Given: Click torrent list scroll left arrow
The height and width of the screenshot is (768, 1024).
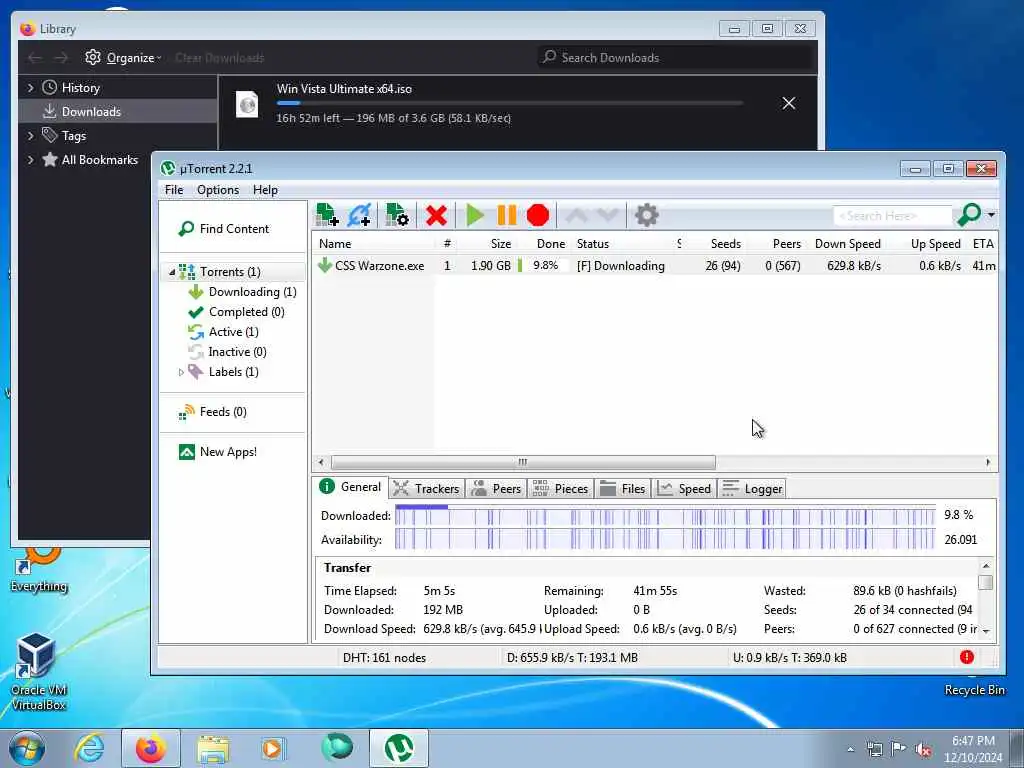Looking at the screenshot, I should click(321, 462).
